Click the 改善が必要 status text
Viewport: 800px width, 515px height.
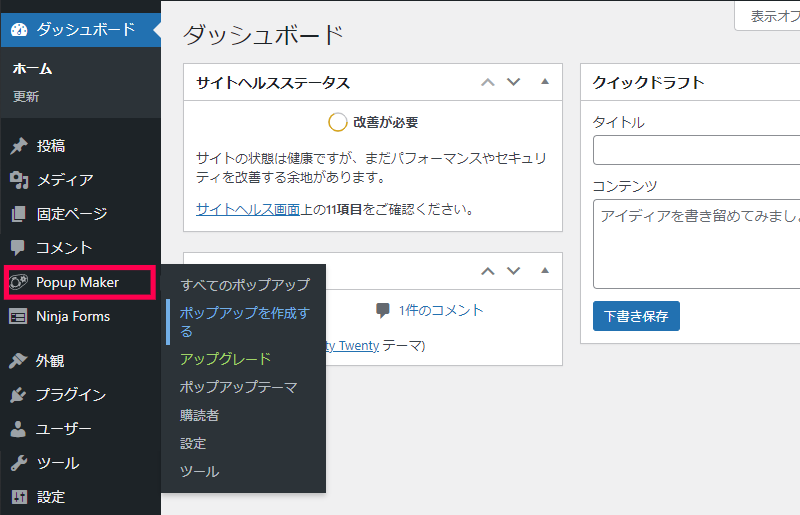pyautogui.click(x=386, y=122)
